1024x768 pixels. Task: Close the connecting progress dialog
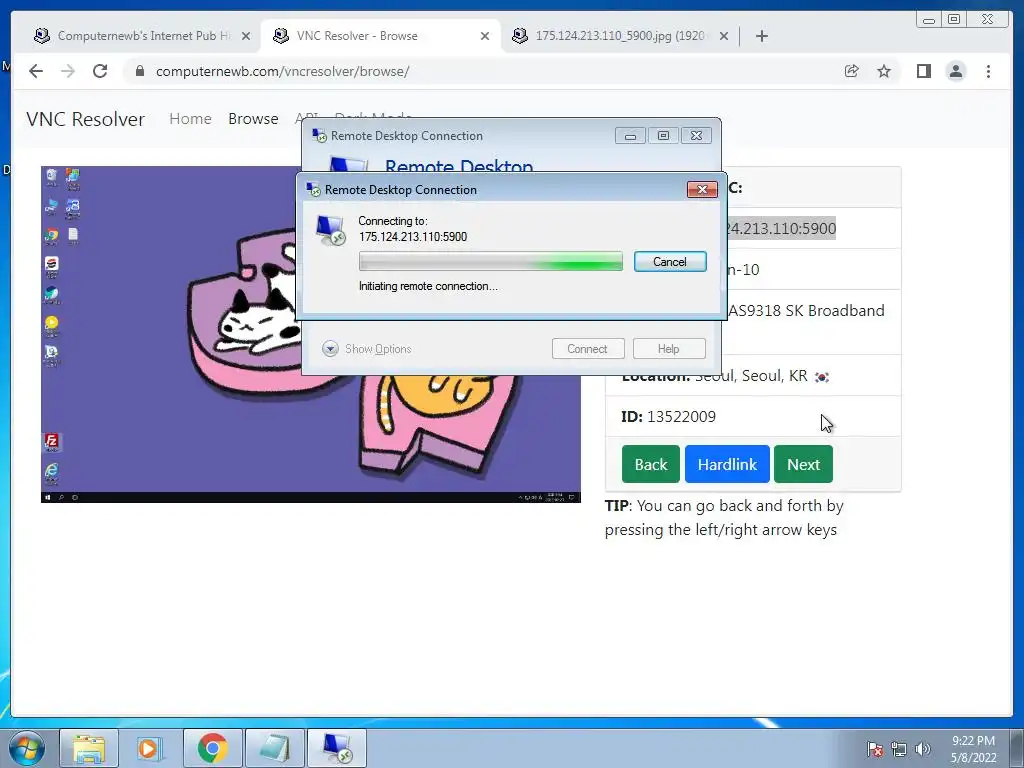pos(702,189)
